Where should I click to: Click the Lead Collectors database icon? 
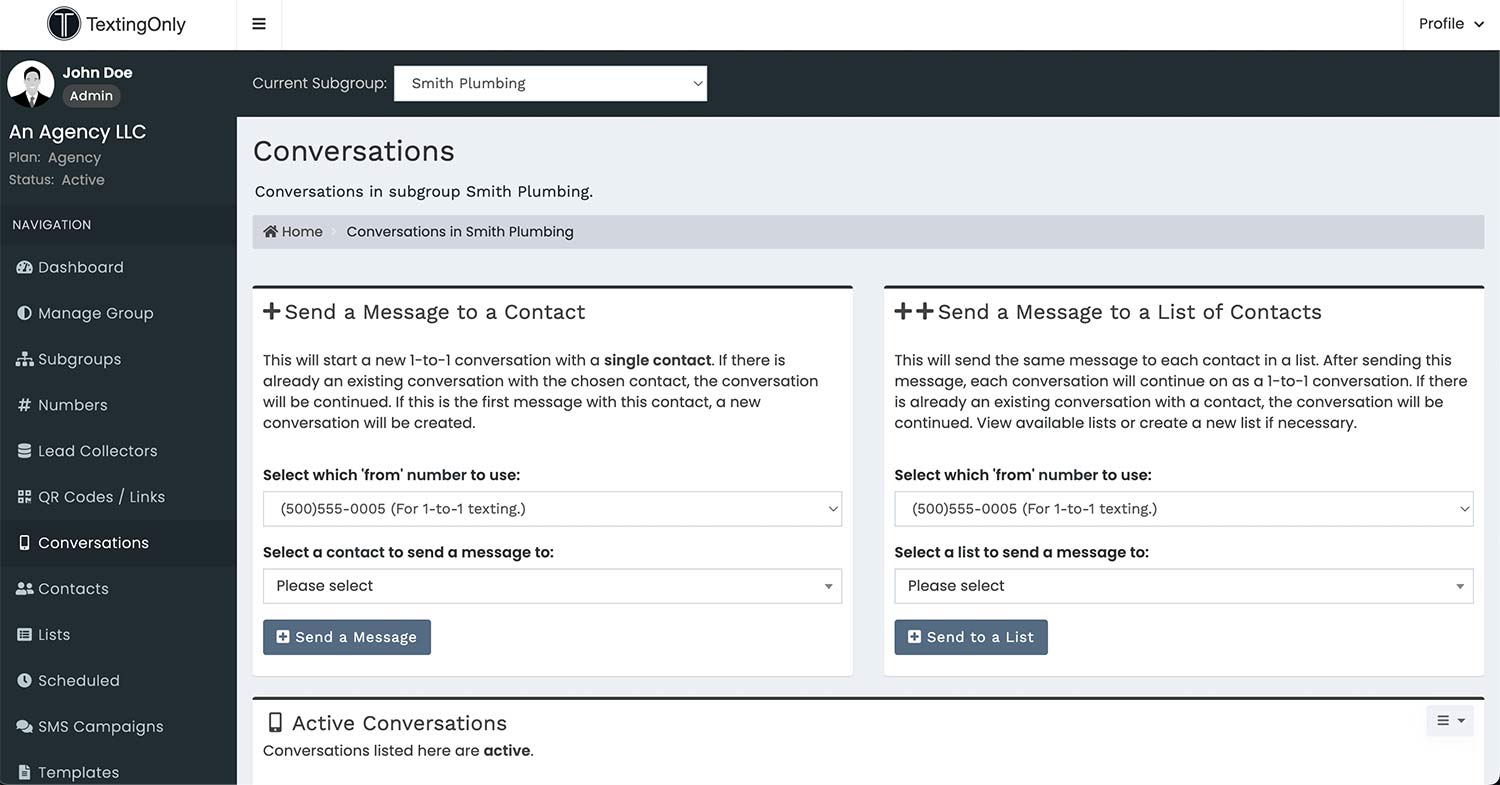click(23, 451)
